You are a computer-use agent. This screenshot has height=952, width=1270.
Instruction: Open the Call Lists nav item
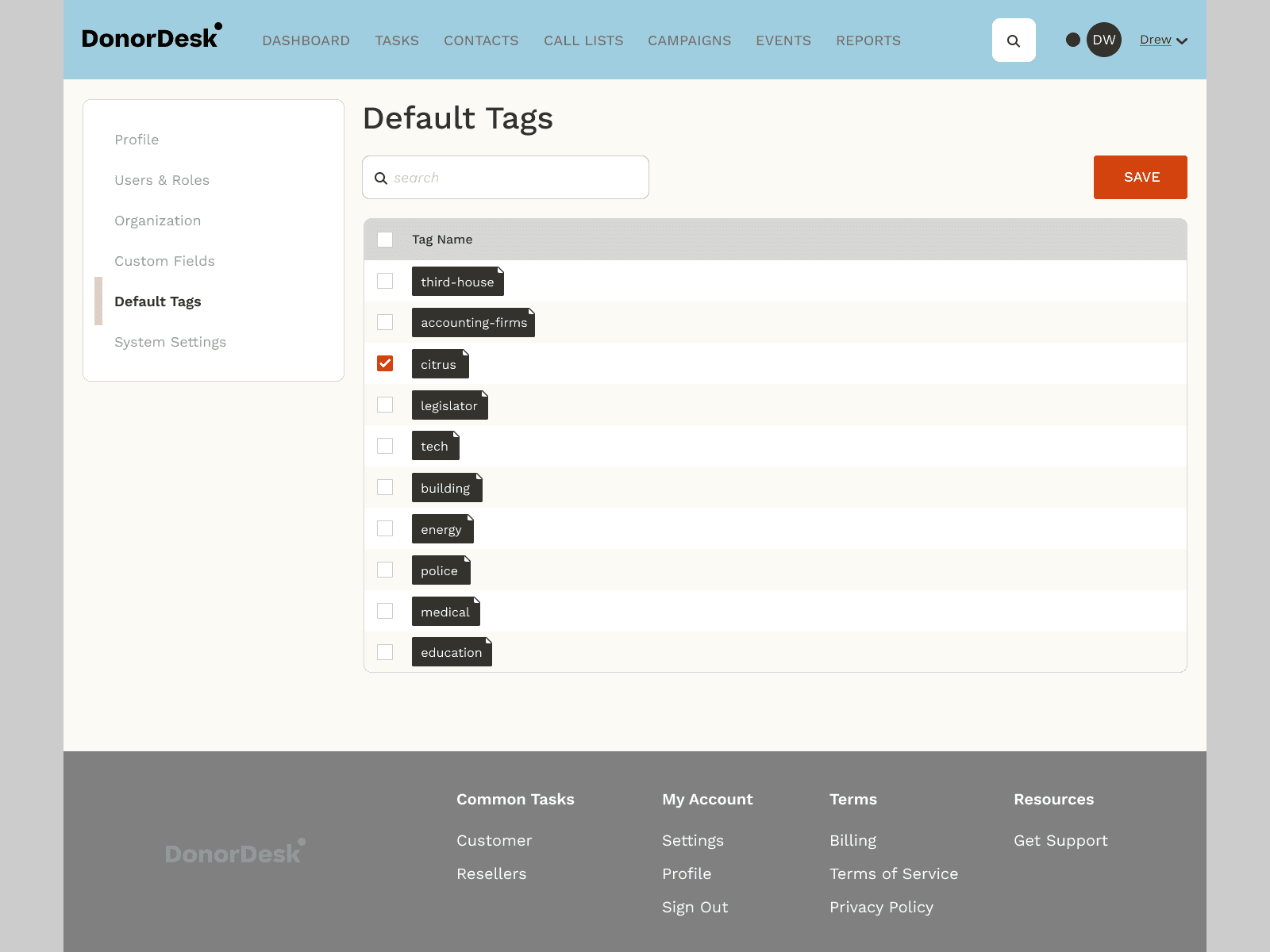pyautogui.click(x=583, y=40)
